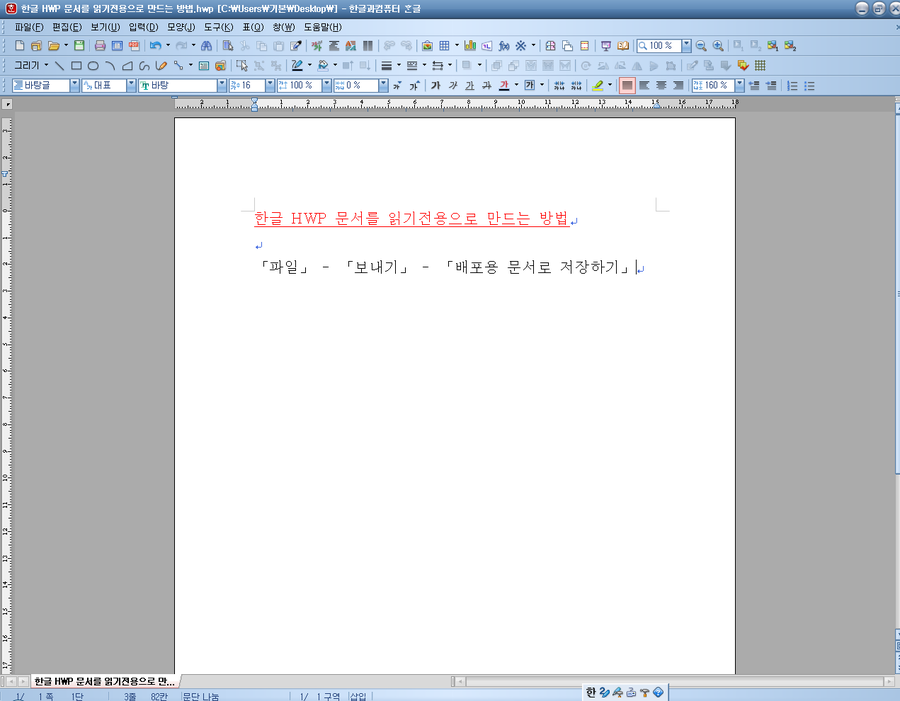The width and height of the screenshot is (900, 701).
Task: Open the 도움말(H) menu
Action: pos(323,27)
